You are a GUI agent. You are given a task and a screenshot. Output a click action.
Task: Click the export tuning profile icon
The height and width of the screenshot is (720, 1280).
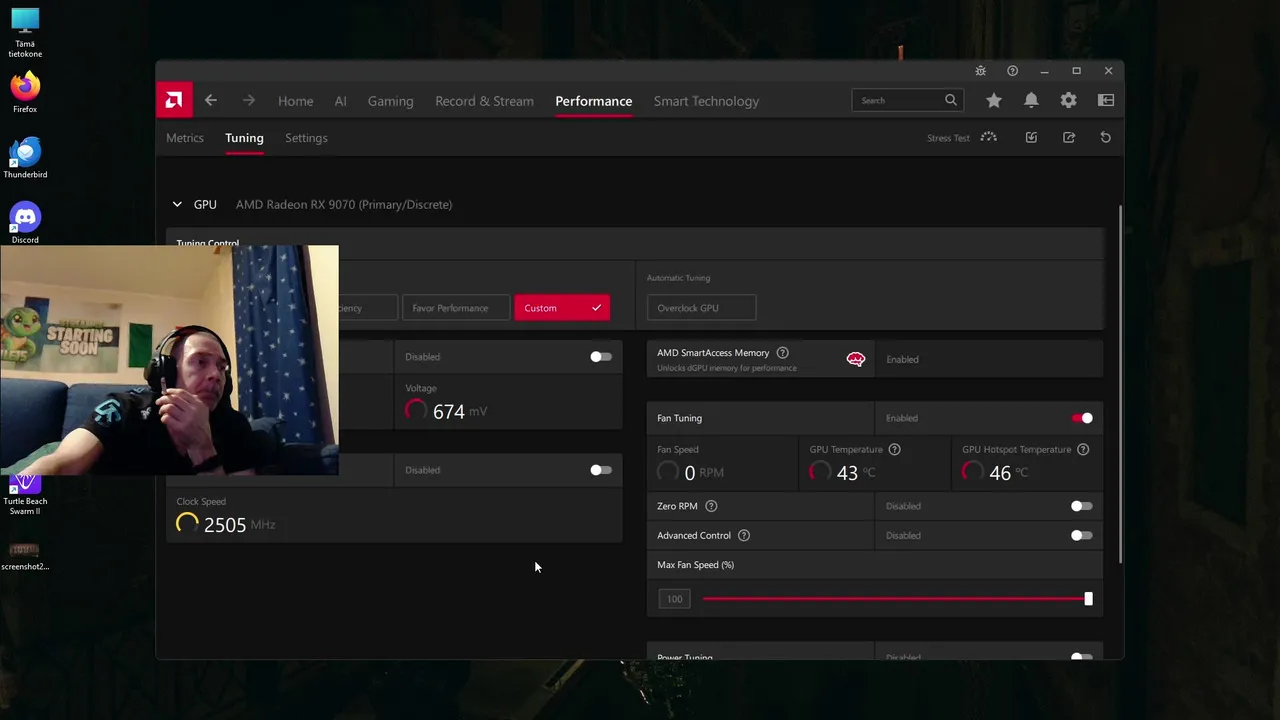(x=1069, y=137)
